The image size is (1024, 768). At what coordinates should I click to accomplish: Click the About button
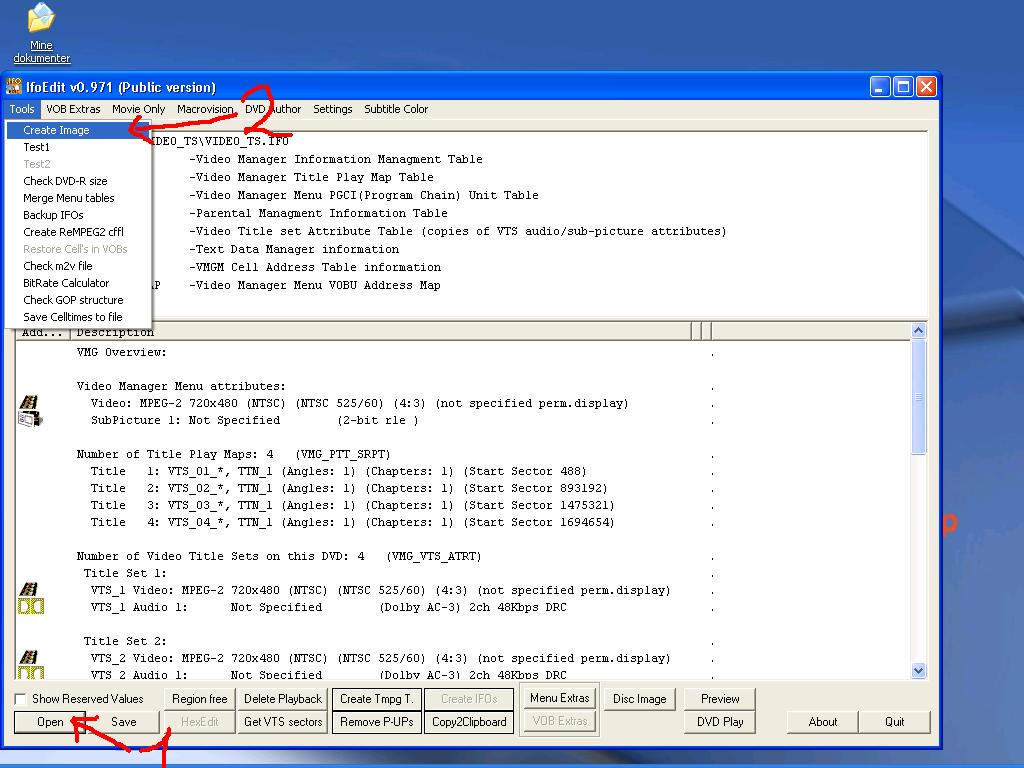[823, 722]
